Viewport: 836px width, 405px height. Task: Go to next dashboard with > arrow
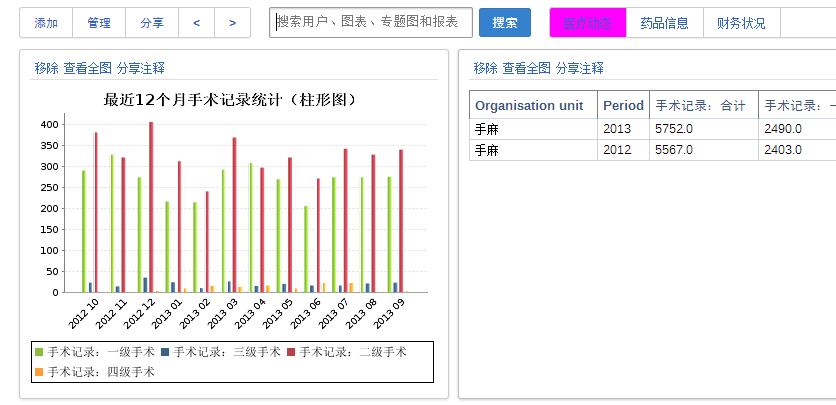[232, 22]
